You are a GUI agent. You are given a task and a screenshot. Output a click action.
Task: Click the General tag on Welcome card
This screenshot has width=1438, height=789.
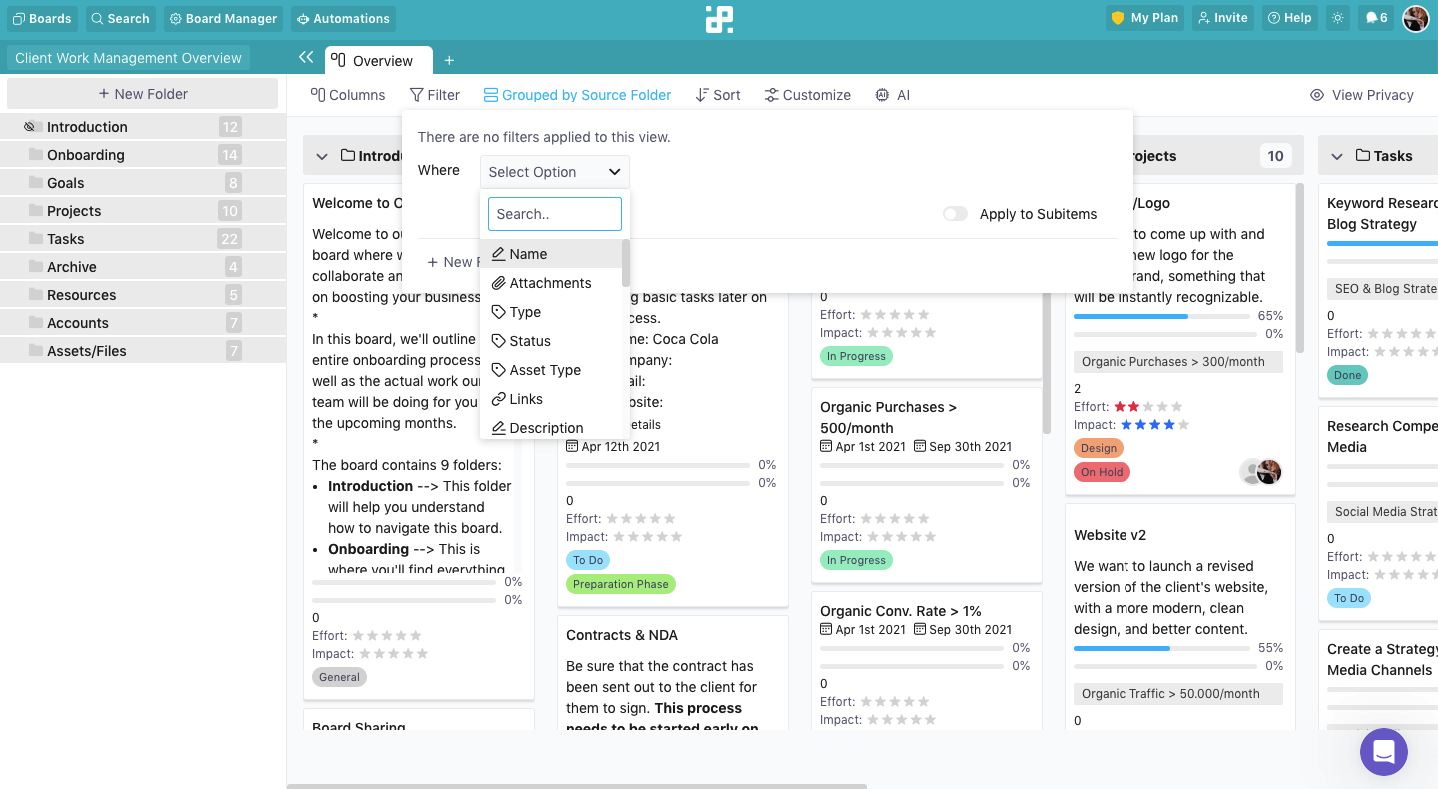(339, 677)
